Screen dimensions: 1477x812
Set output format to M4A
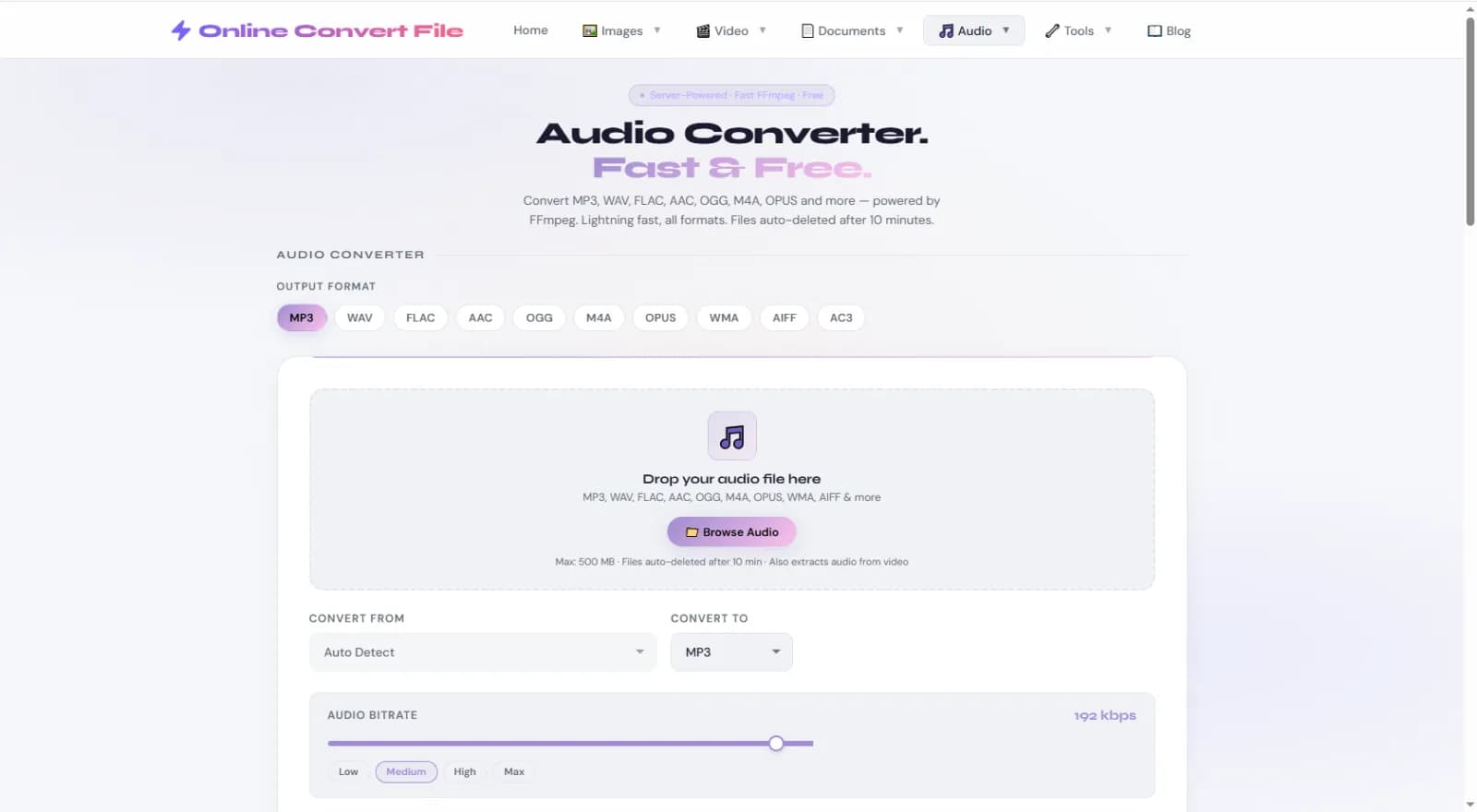point(599,317)
